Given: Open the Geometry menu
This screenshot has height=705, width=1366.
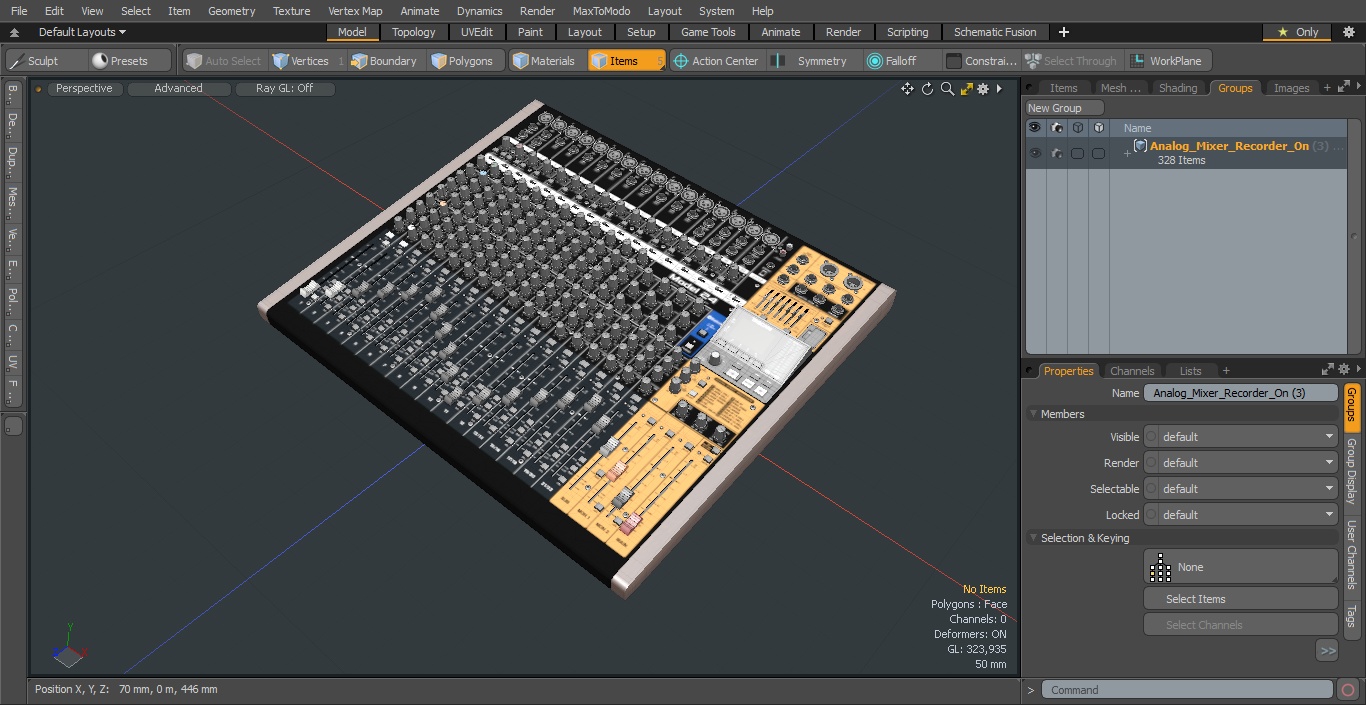Looking at the screenshot, I should 232,11.
